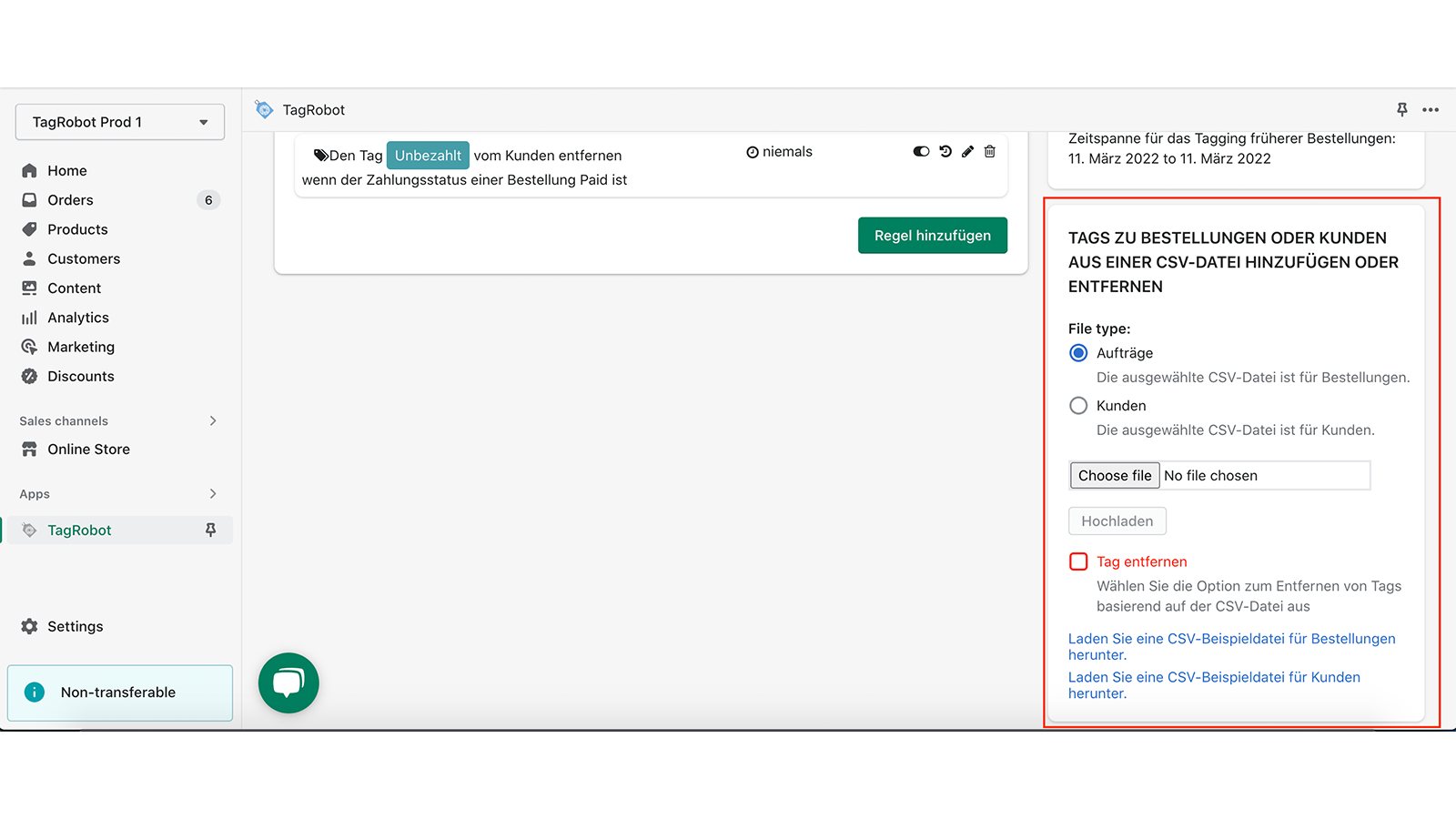Click the Choose file button
The width and height of the screenshot is (1456, 819).
(x=1115, y=476)
